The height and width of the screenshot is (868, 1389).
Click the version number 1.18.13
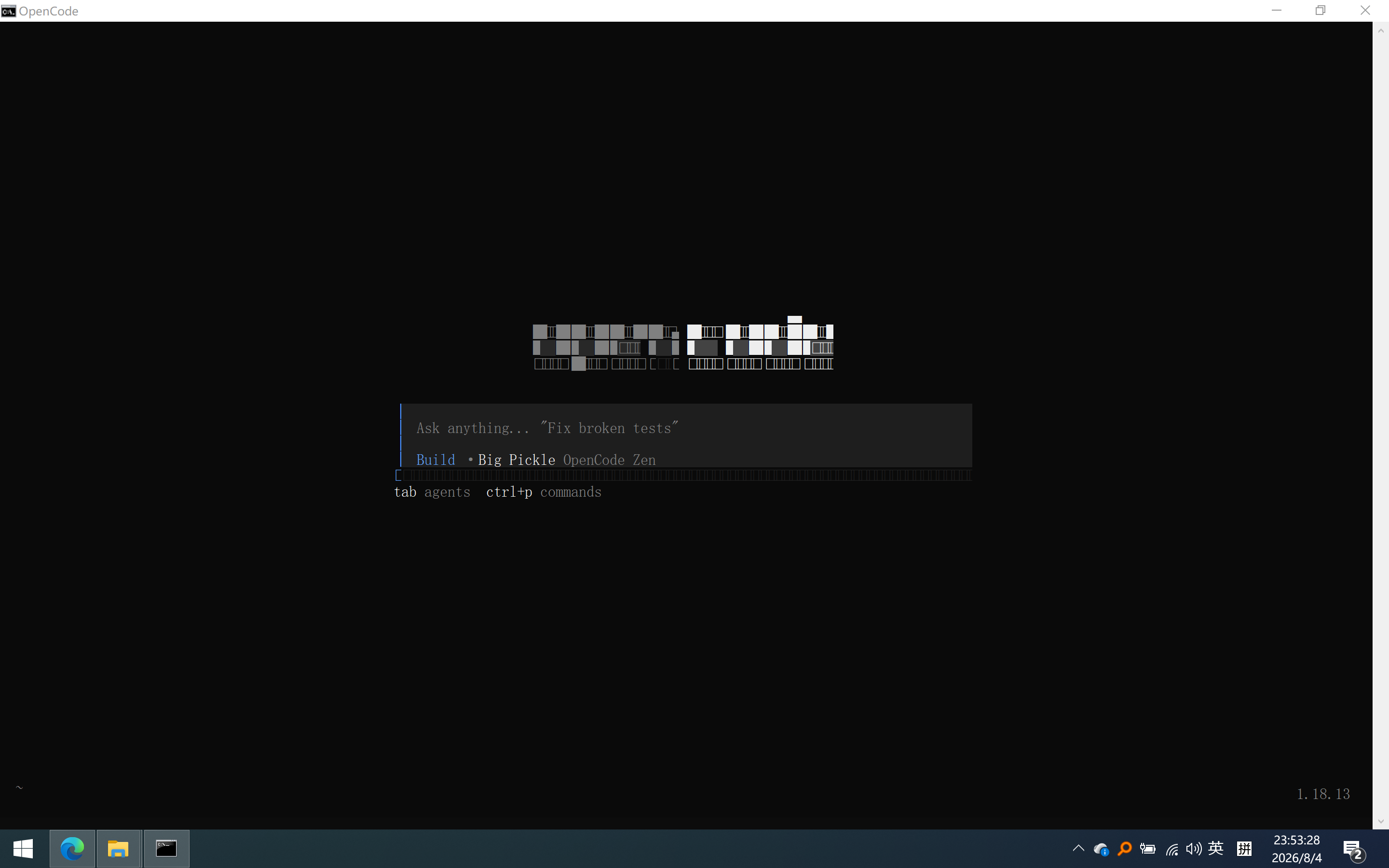pos(1323,794)
